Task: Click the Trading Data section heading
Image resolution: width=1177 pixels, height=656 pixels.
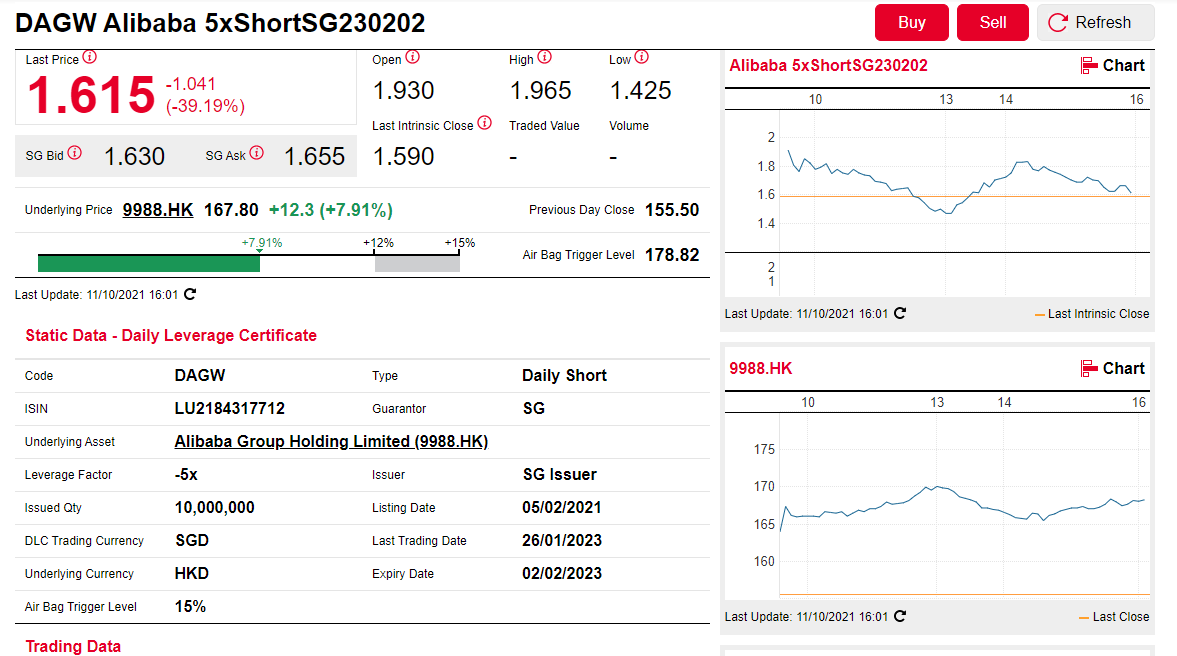Action: point(73,646)
